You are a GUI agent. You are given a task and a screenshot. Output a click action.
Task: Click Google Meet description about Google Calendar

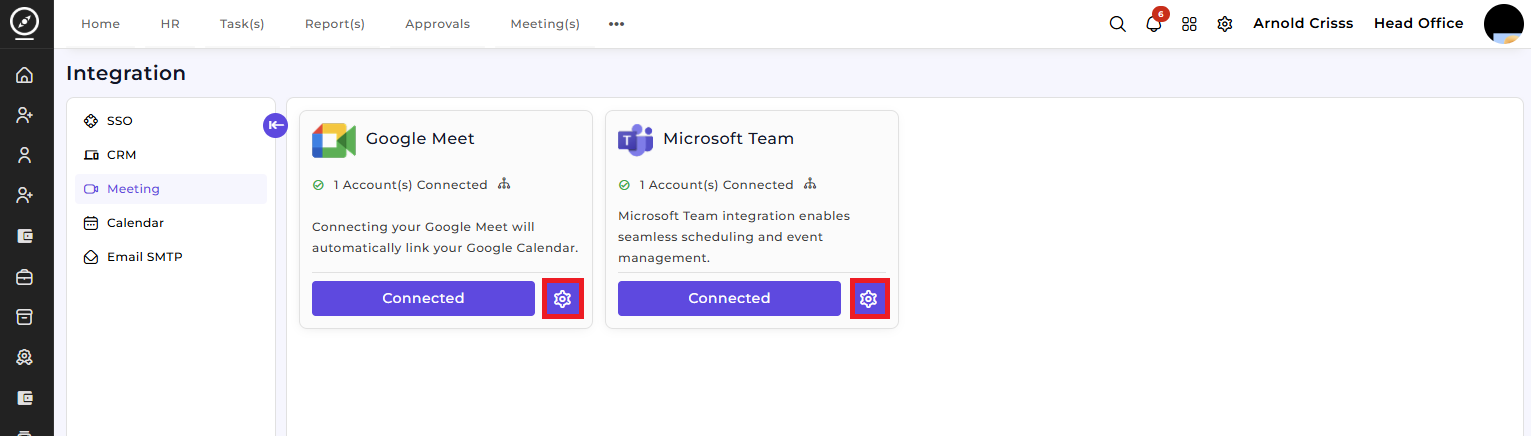pos(445,237)
